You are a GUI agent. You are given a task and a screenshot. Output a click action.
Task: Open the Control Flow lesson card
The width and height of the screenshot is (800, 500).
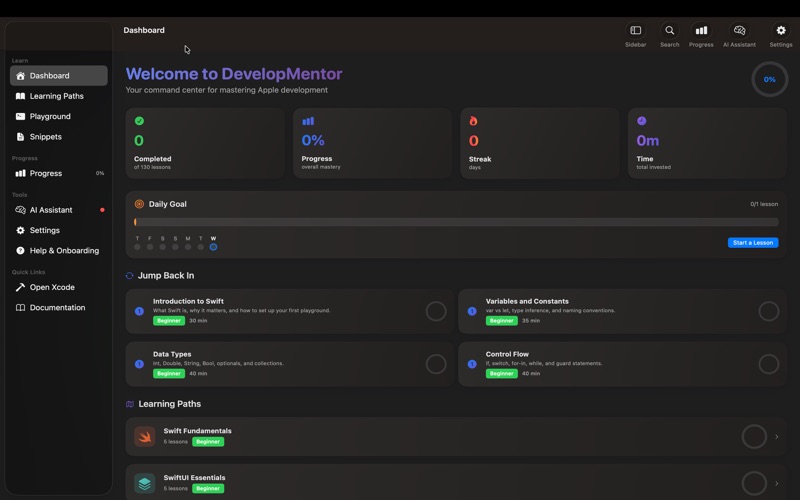[x=622, y=364]
